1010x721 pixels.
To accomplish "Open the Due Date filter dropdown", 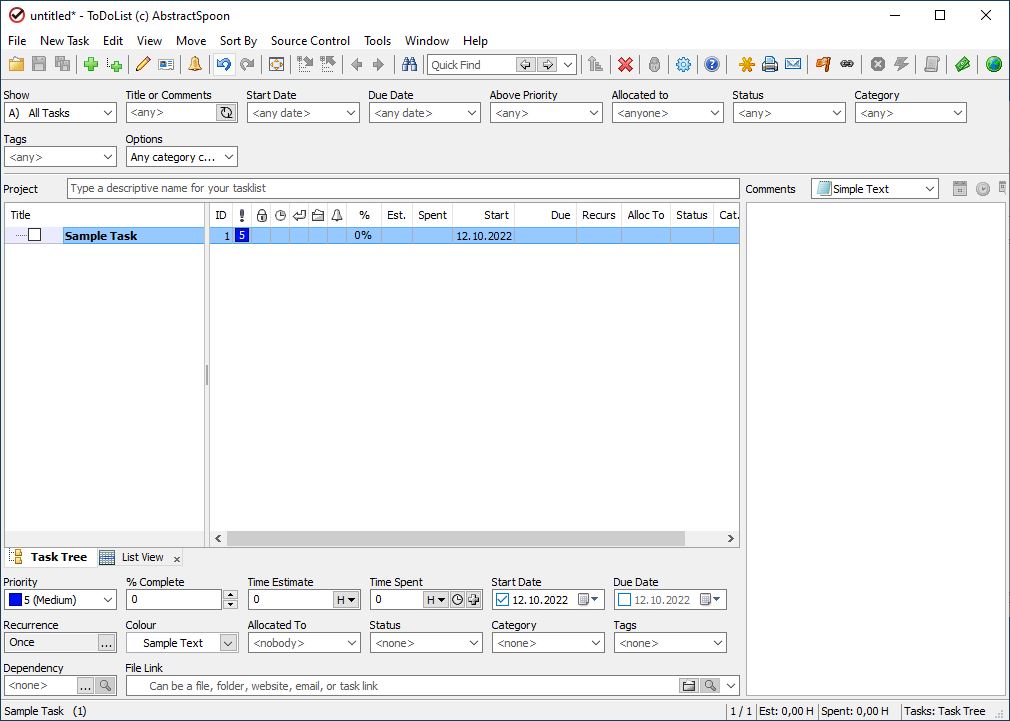I will click(x=425, y=113).
